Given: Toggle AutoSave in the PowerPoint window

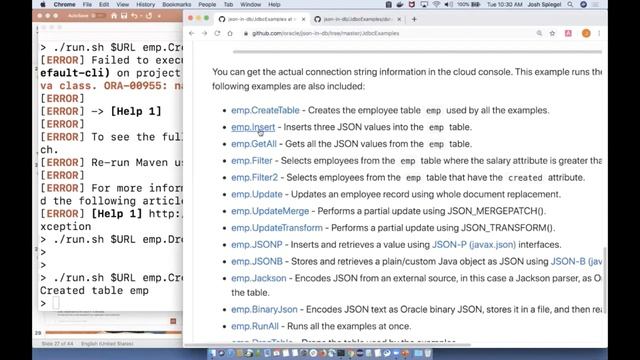Looking at the screenshot, I should pos(100,16).
